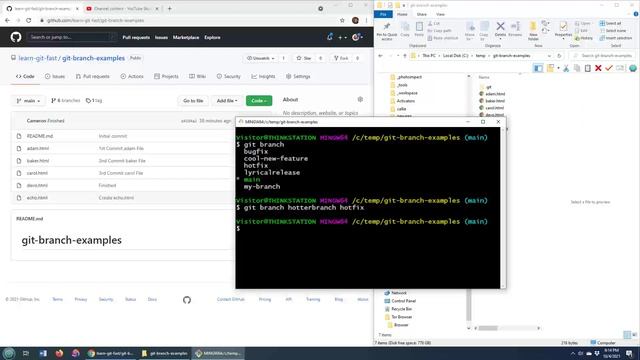
Task: Bookmark the page with Chrome star icon
Action: [x=342, y=20]
